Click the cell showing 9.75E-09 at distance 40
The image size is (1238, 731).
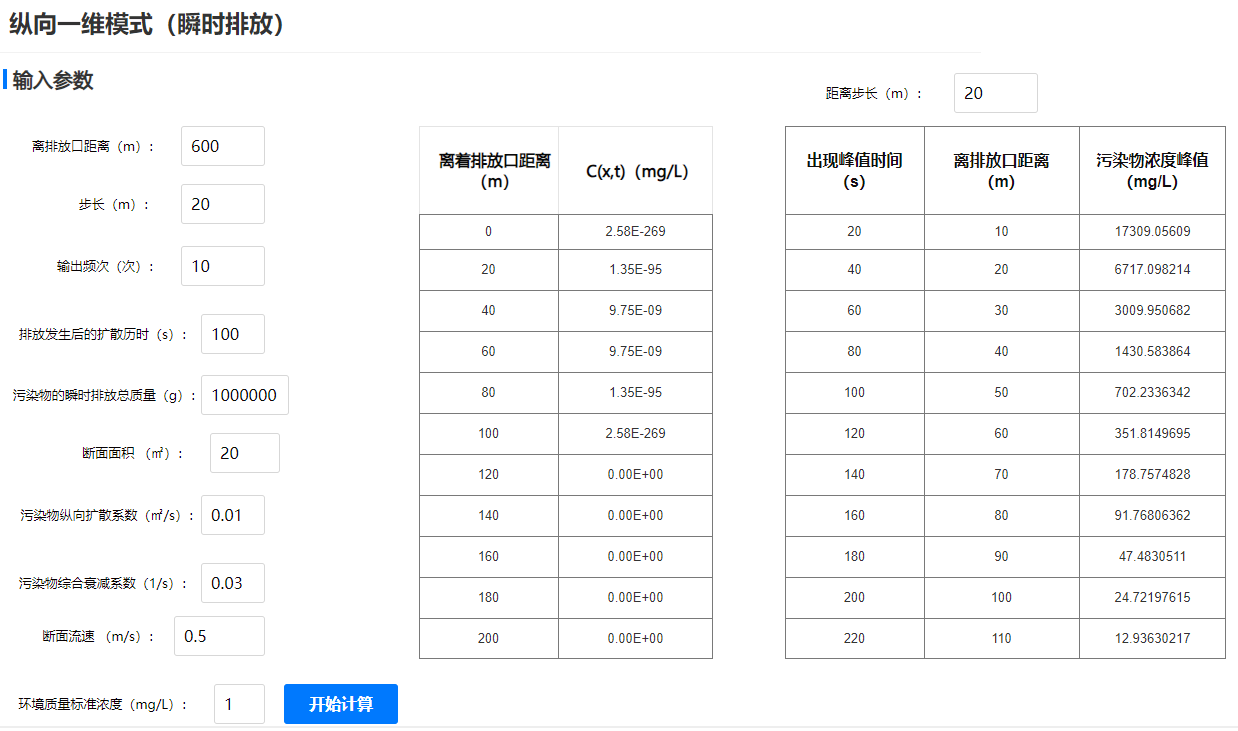(x=635, y=311)
